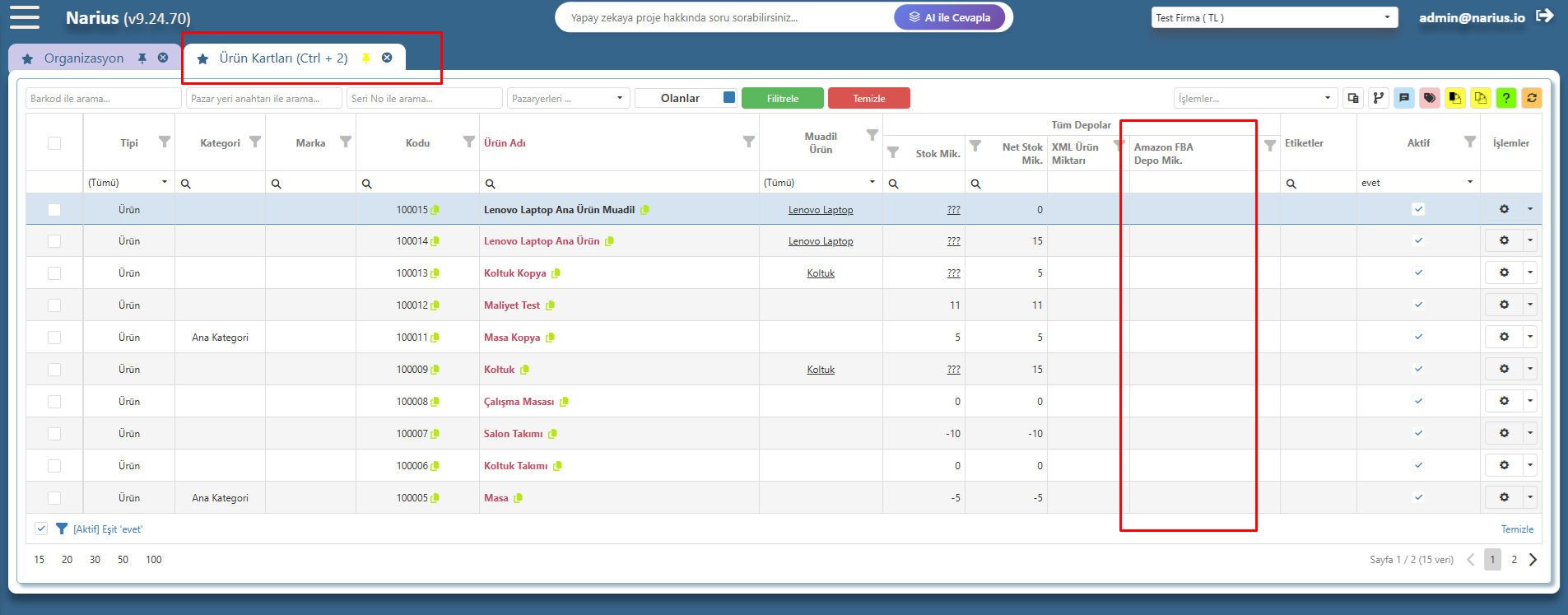1568x615 pixels.
Task: Click the copy icon beside code 100014
Action: [x=435, y=241]
